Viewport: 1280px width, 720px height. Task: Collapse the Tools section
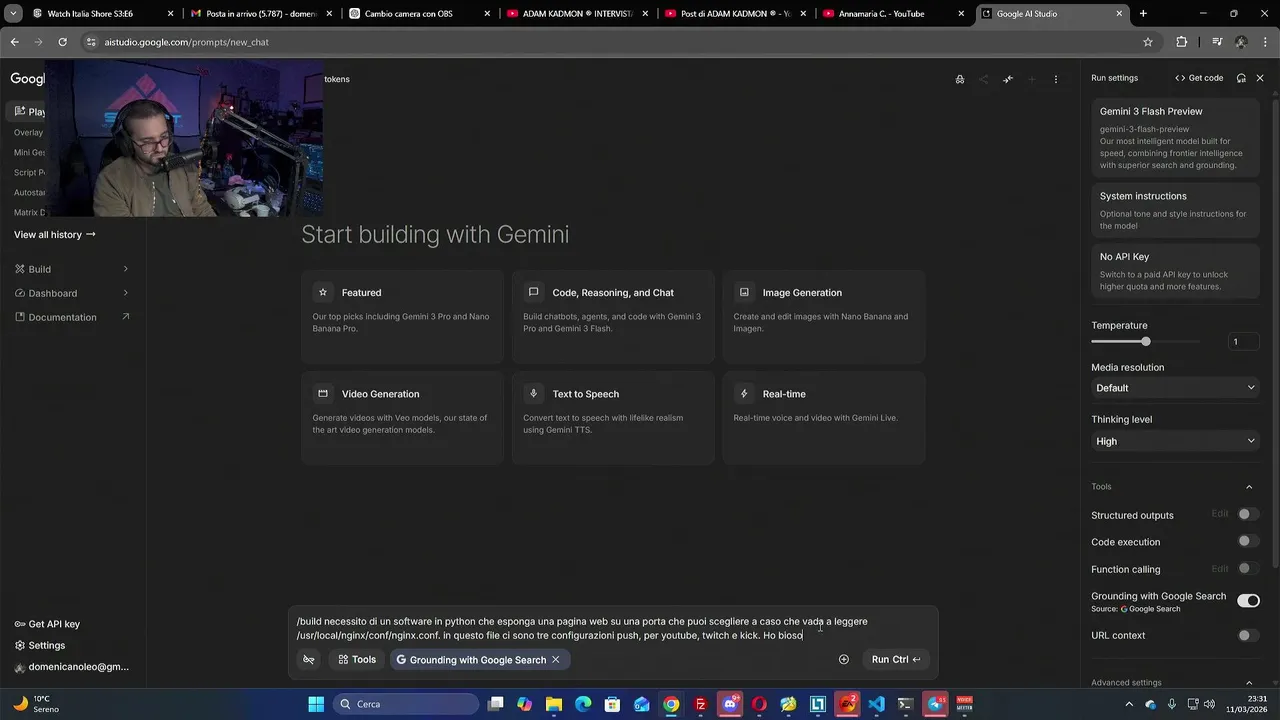pyautogui.click(x=1249, y=487)
